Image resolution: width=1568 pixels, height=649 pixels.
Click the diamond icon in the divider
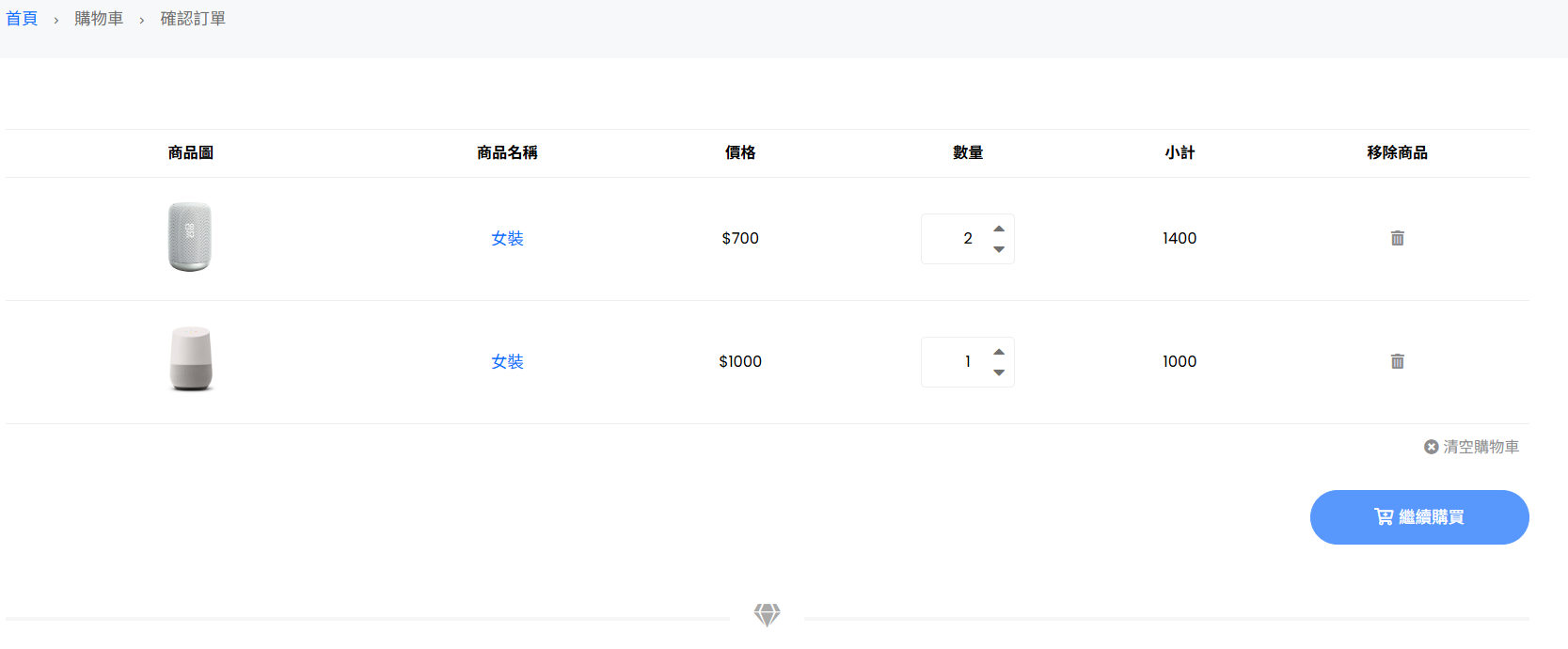[x=767, y=615]
